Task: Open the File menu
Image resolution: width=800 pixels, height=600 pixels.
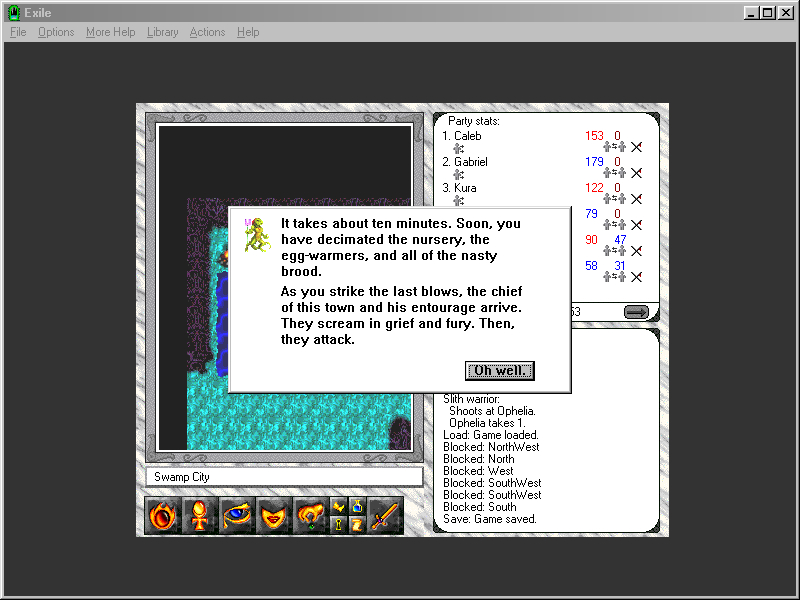Action: [x=18, y=32]
